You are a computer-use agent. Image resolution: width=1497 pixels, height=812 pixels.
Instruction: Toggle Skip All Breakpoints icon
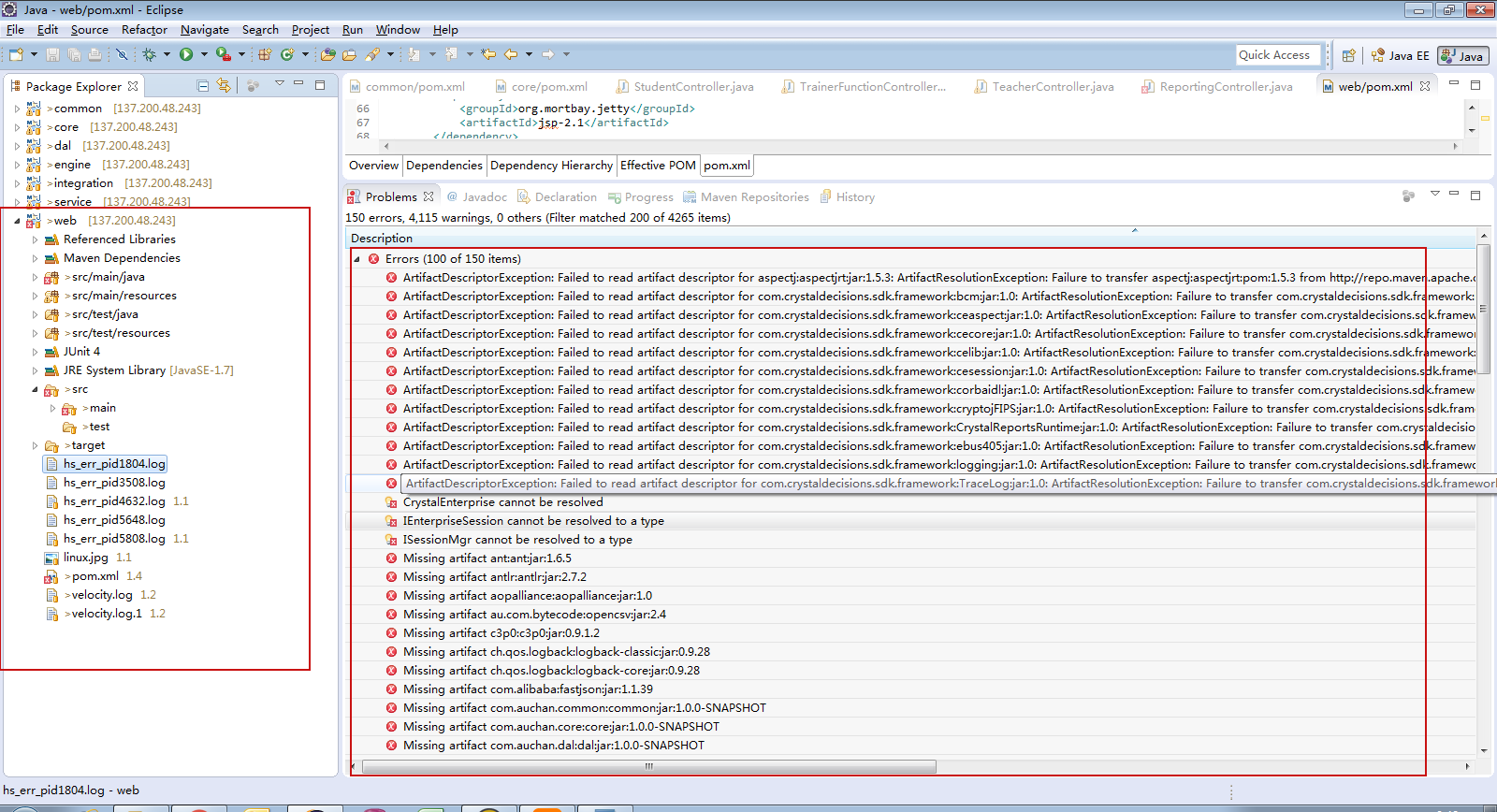123,55
